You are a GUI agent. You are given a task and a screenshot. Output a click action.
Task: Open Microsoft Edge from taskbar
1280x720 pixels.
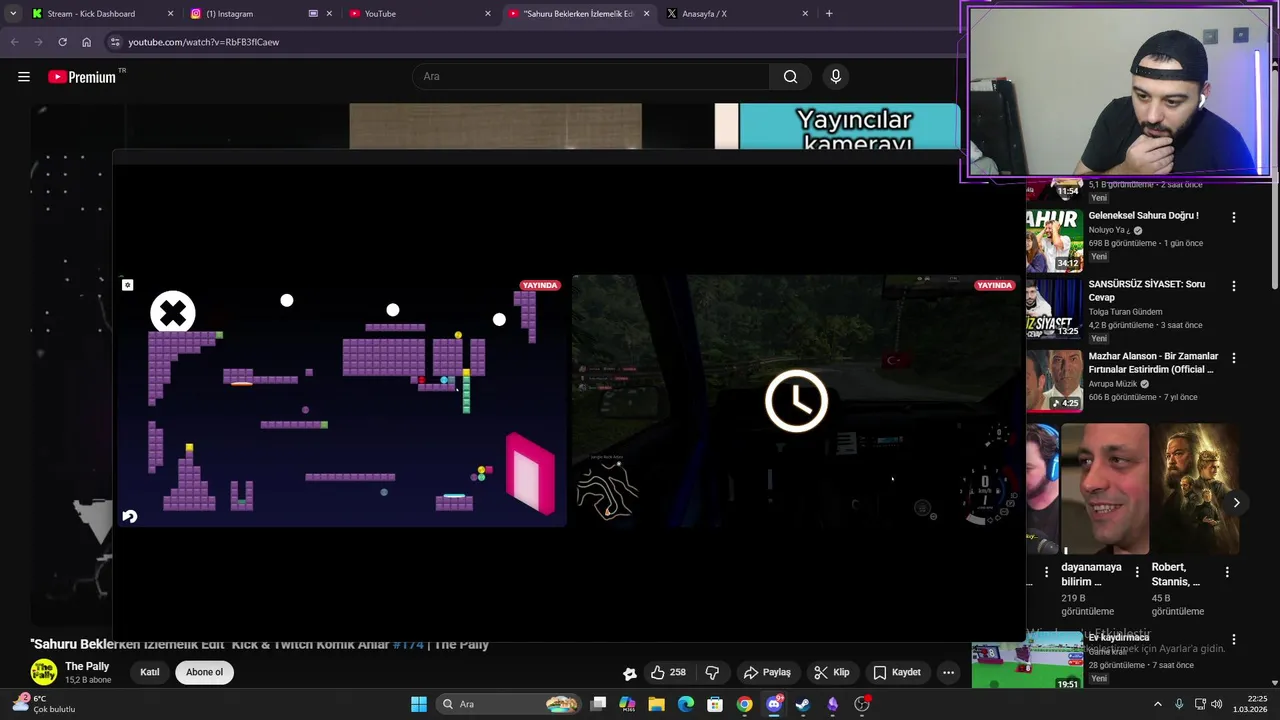pos(686,704)
